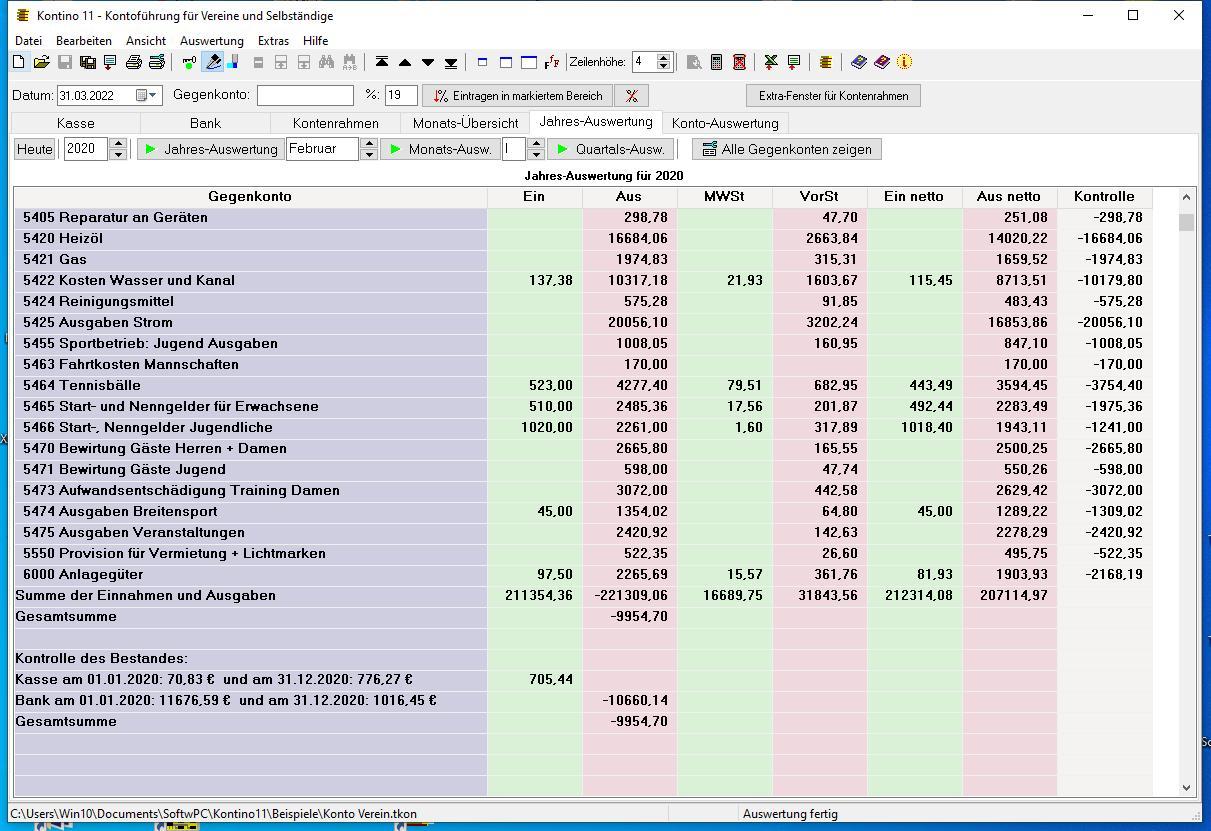Click the vertical scrollbar down arrow

(x=1187, y=788)
